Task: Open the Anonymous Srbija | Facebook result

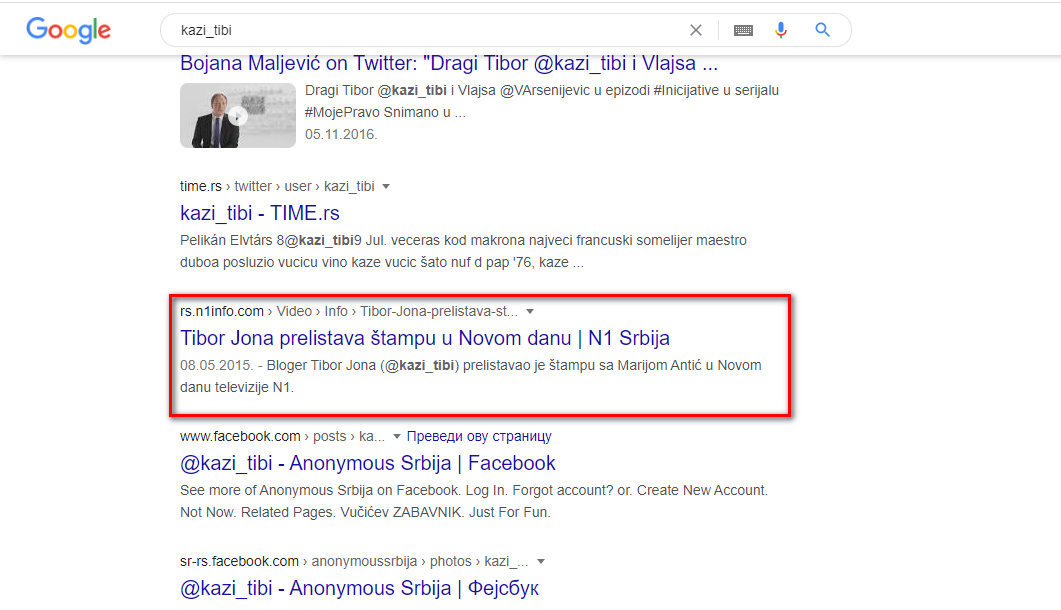Action: pos(368,463)
